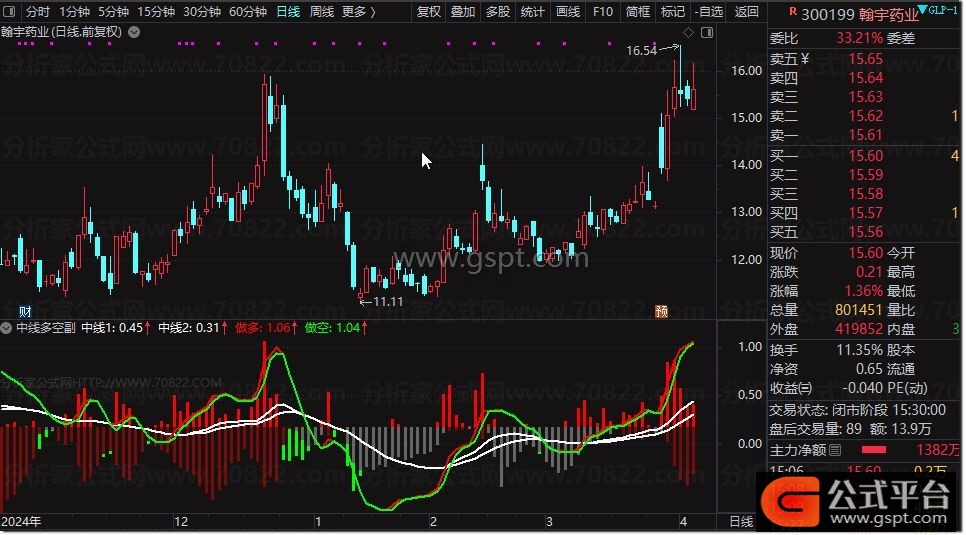This screenshot has width=966, height=535.
Task: Click the 预 forecast marker on chart
Action: pyautogui.click(x=661, y=311)
